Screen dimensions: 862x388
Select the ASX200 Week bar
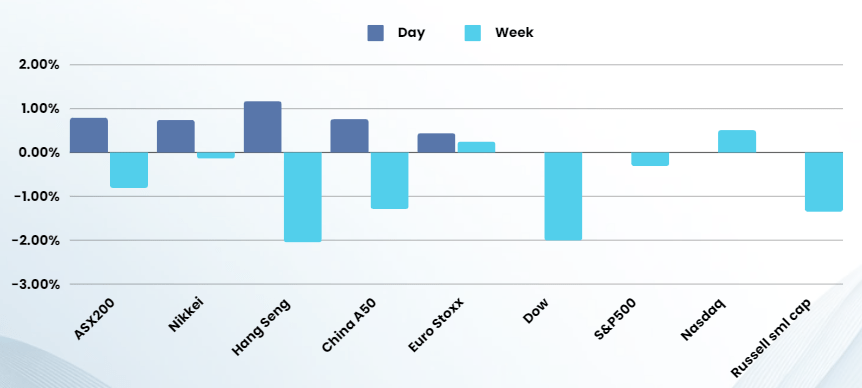click(x=129, y=170)
